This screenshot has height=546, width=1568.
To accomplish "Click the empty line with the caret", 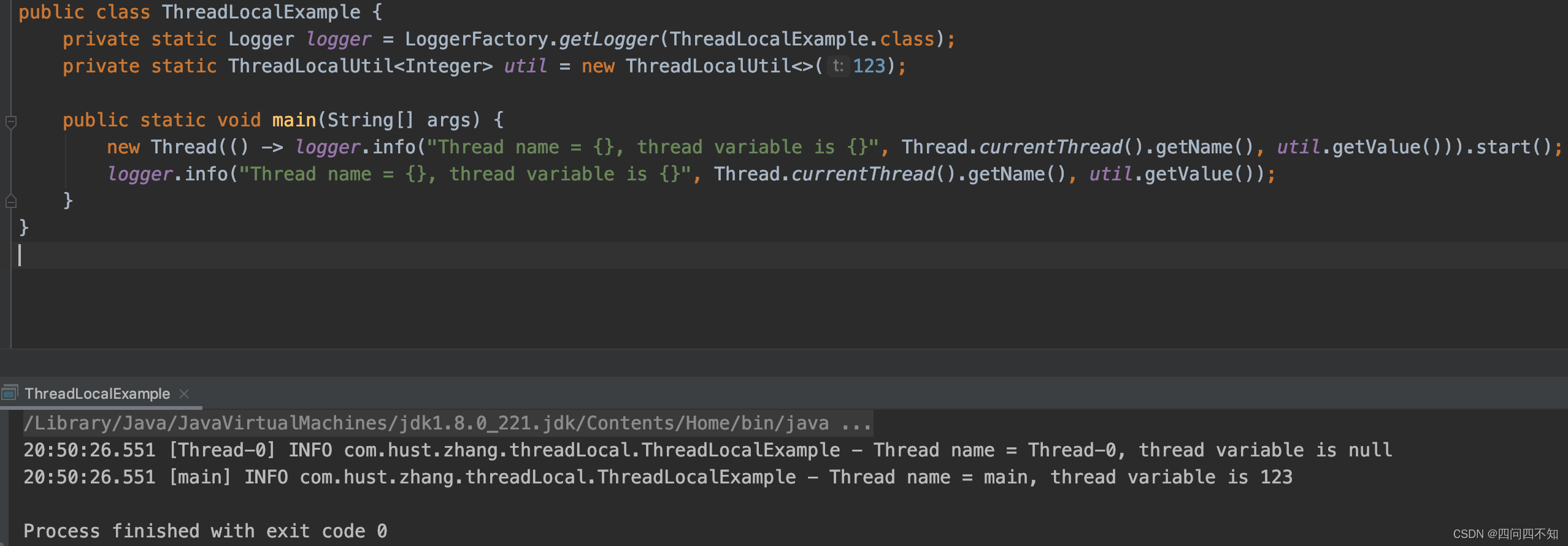I will click(x=790, y=255).
